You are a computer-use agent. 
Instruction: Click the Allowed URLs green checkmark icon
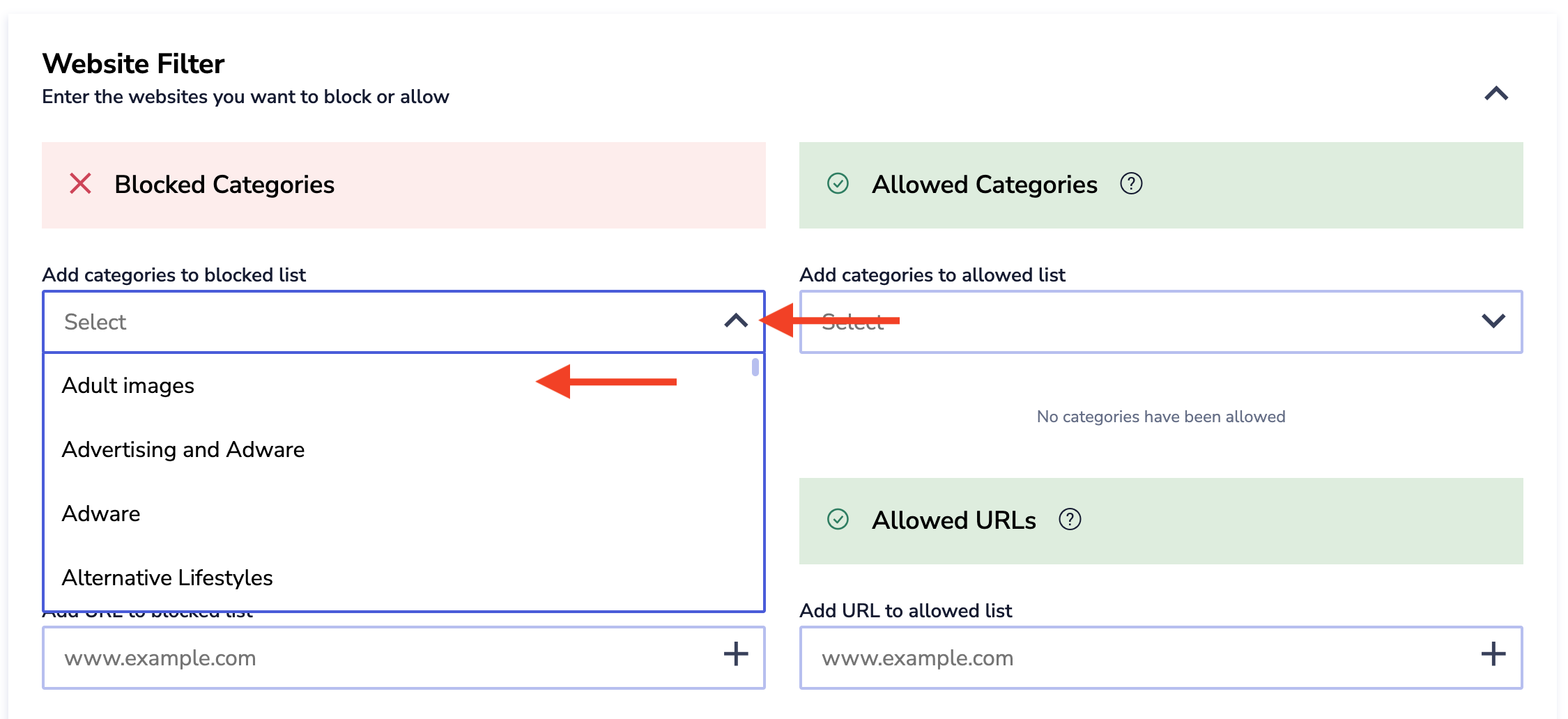click(838, 520)
